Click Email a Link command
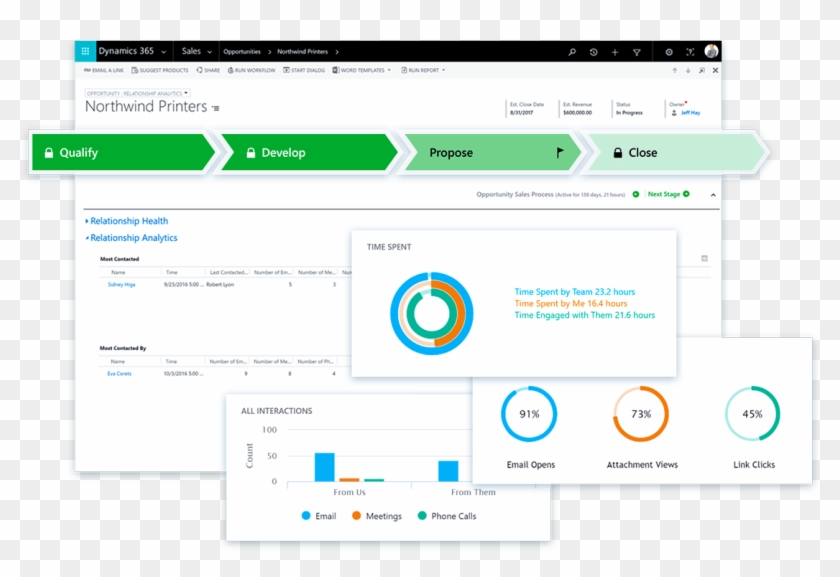The width and height of the screenshot is (840, 577). pos(103,70)
